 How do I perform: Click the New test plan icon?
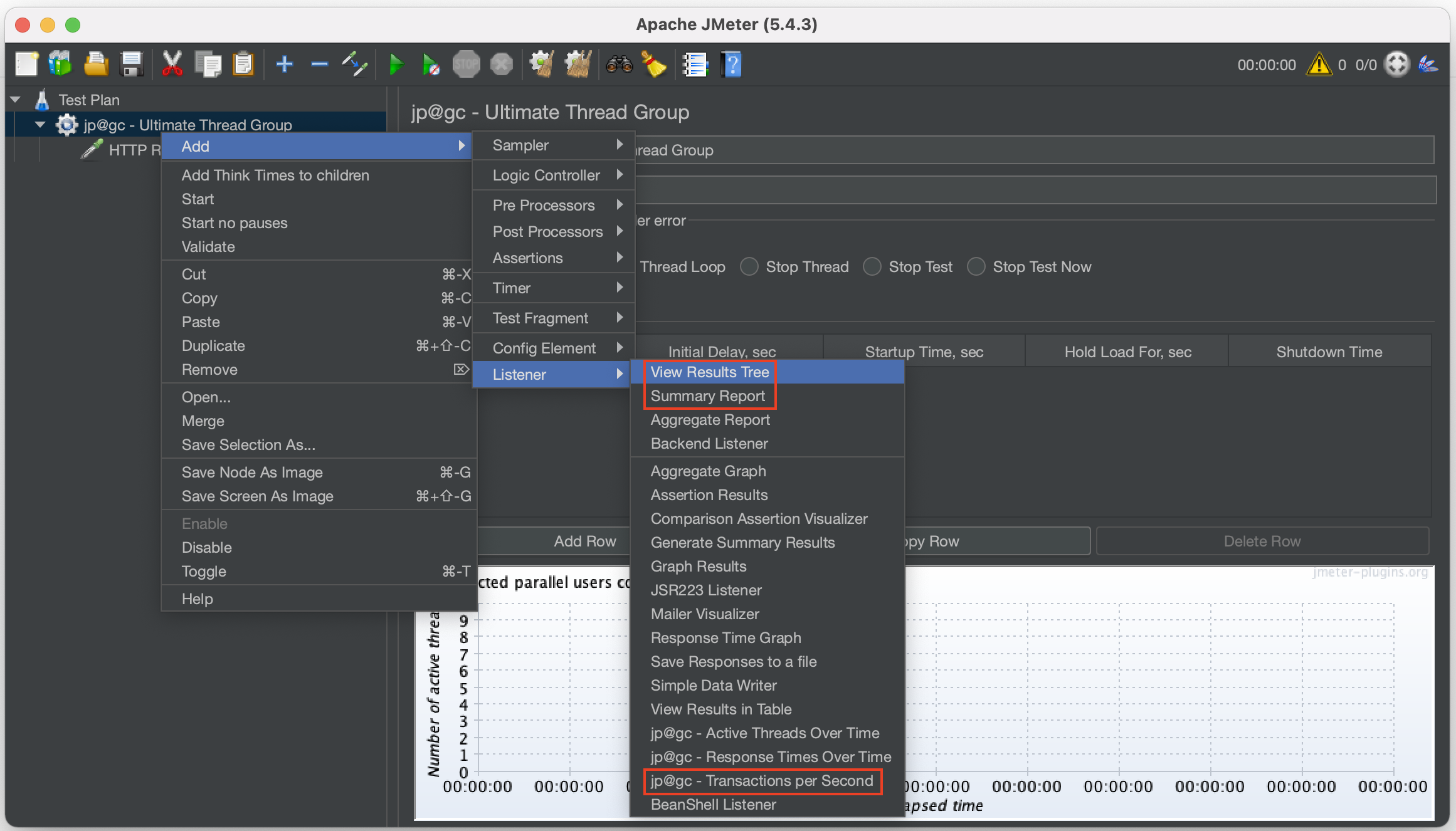[26, 64]
